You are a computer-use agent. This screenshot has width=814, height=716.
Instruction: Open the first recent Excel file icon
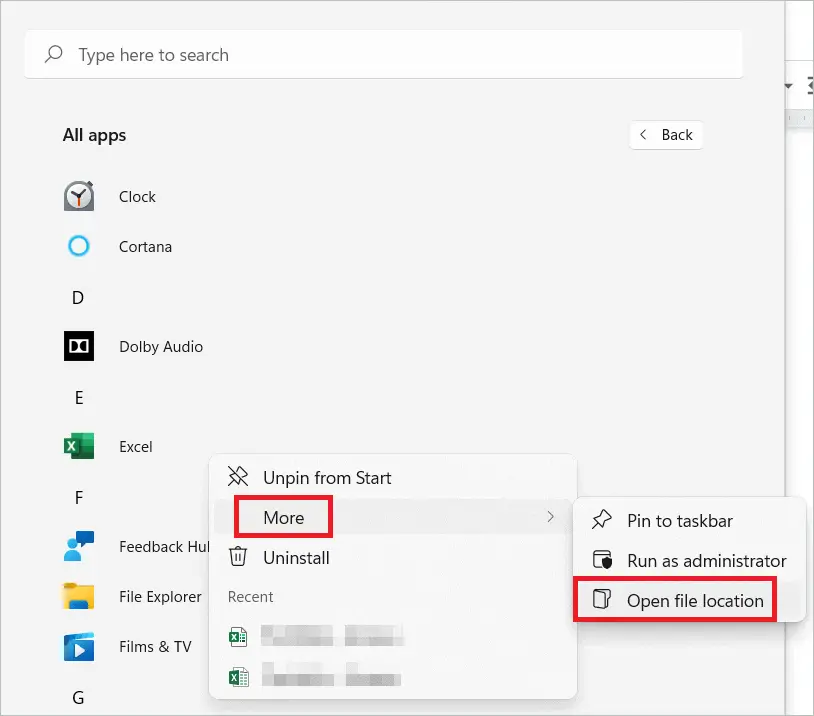(x=238, y=637)
